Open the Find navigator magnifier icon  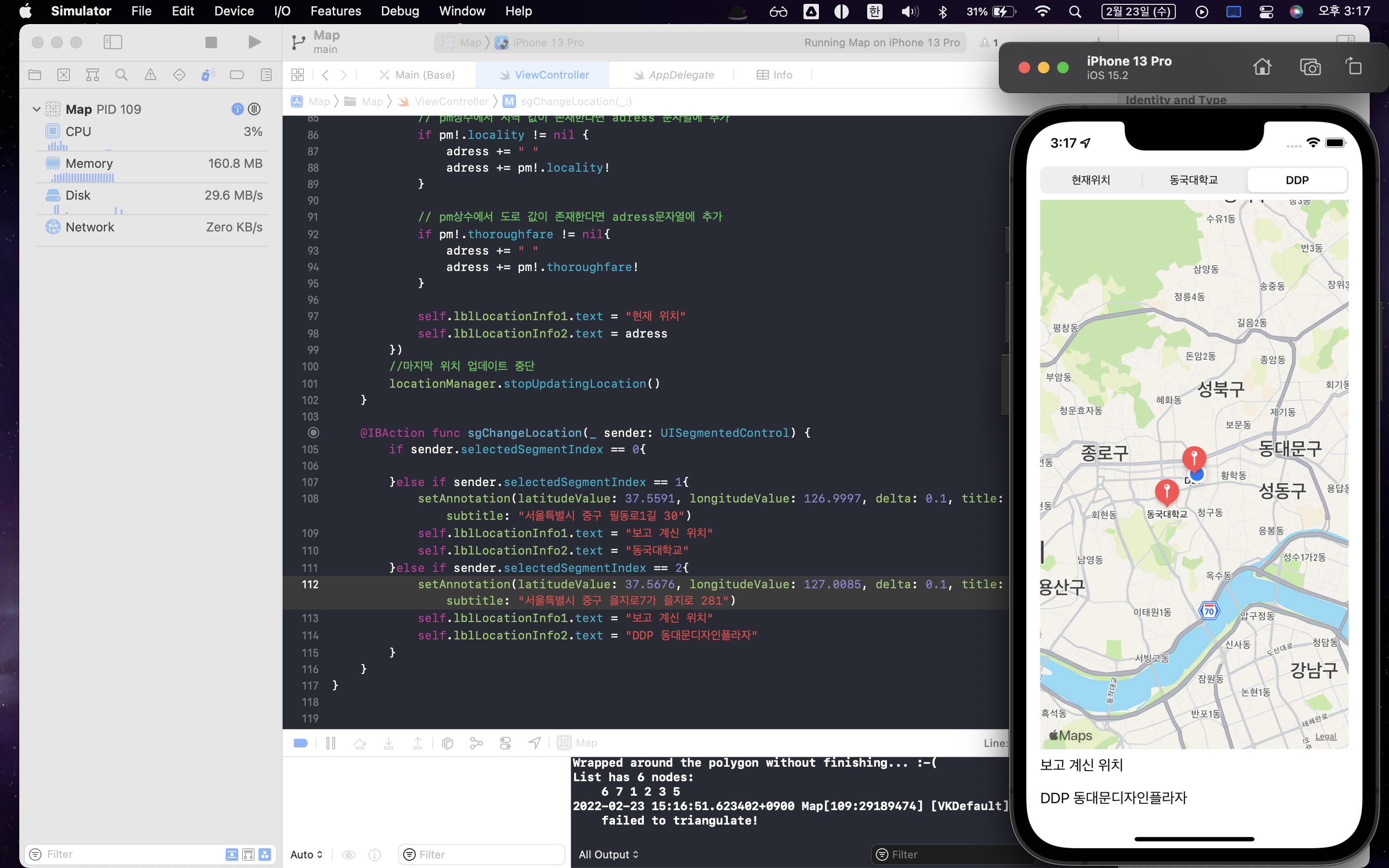[121, 75]
